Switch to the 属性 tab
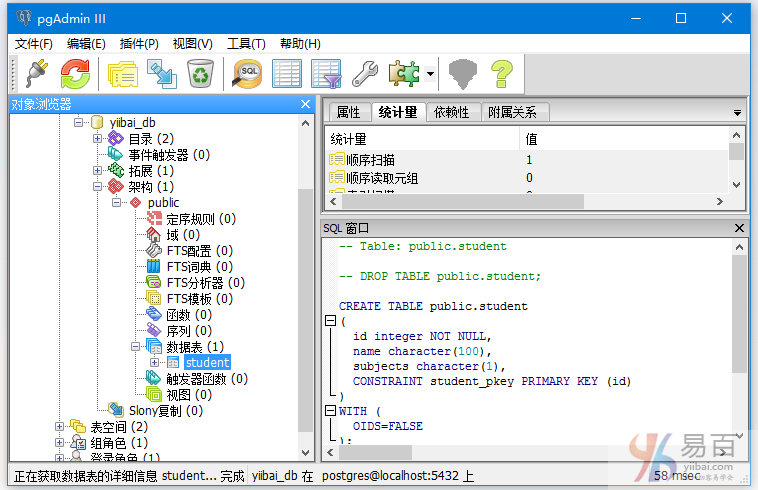Screen dimensions: 758x490 point(348,112)
